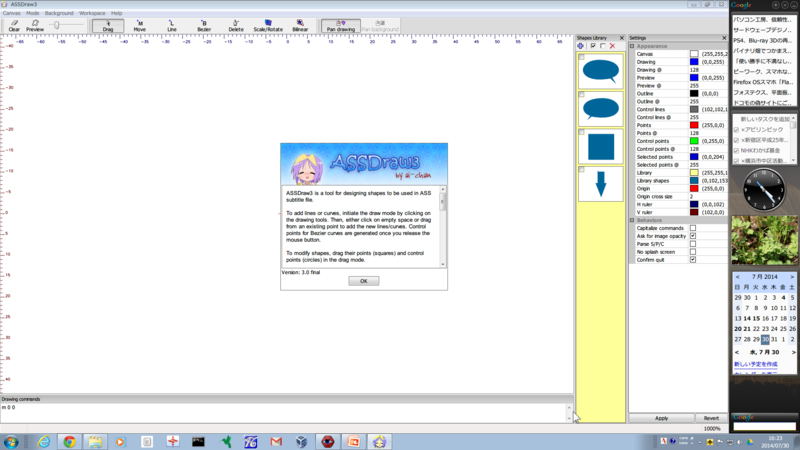800x450 pixels.
Task: Select the blue square library shape
Action: click(601, 146)
